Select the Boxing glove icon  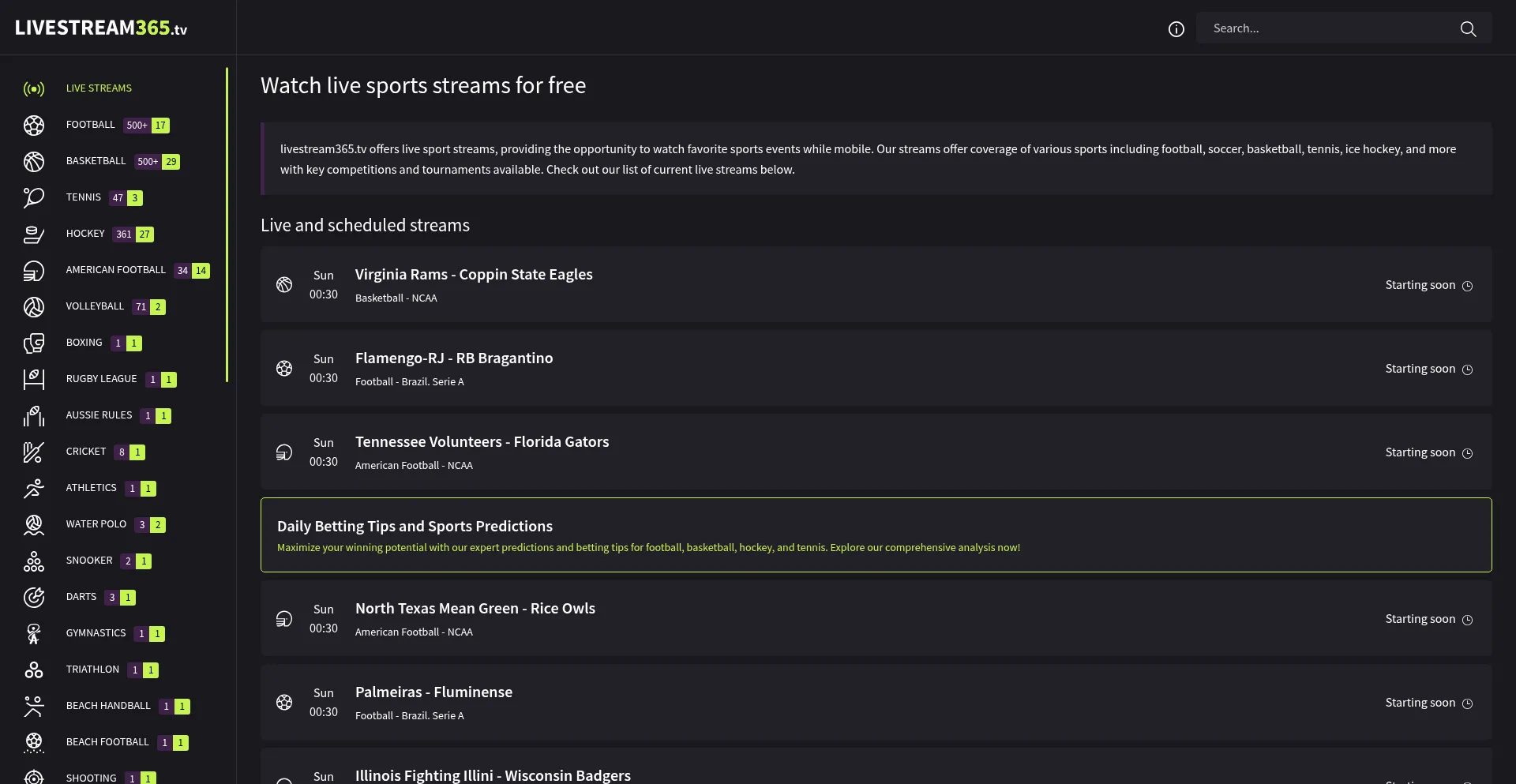pos(34,343)
